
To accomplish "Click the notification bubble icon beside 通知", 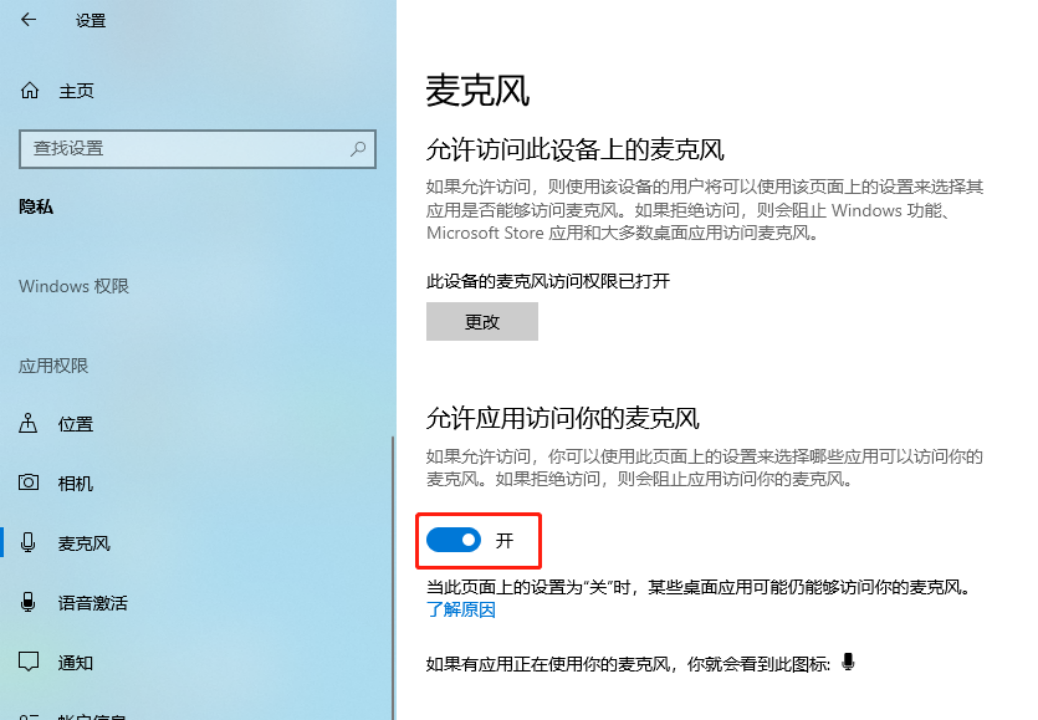I will pos(28,661).
